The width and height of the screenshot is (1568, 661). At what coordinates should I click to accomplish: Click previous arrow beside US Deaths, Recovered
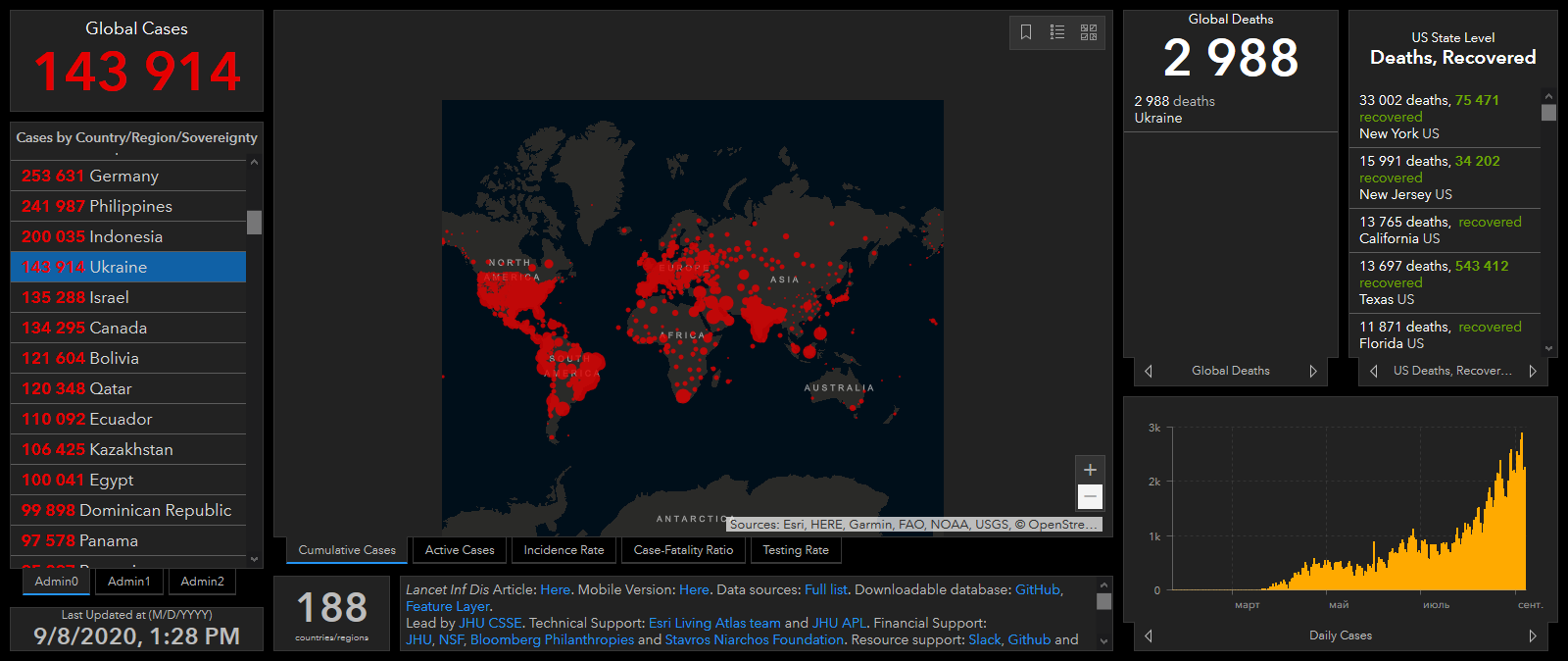[1373, 371]
